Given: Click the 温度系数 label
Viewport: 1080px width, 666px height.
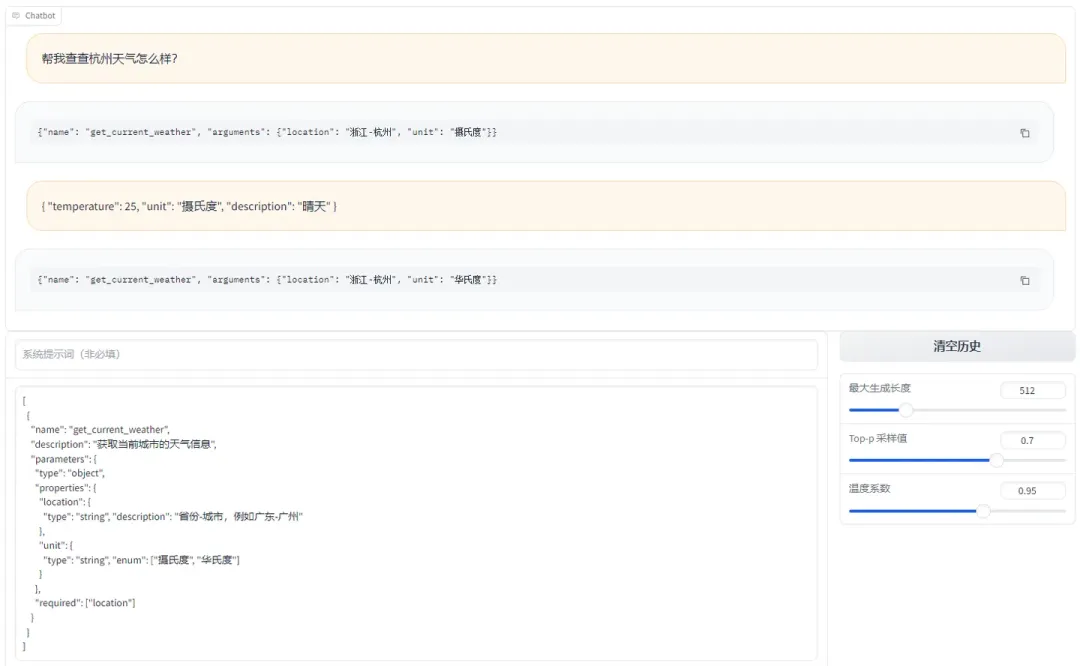Looking at the screenshot, I should click(869, 488).
